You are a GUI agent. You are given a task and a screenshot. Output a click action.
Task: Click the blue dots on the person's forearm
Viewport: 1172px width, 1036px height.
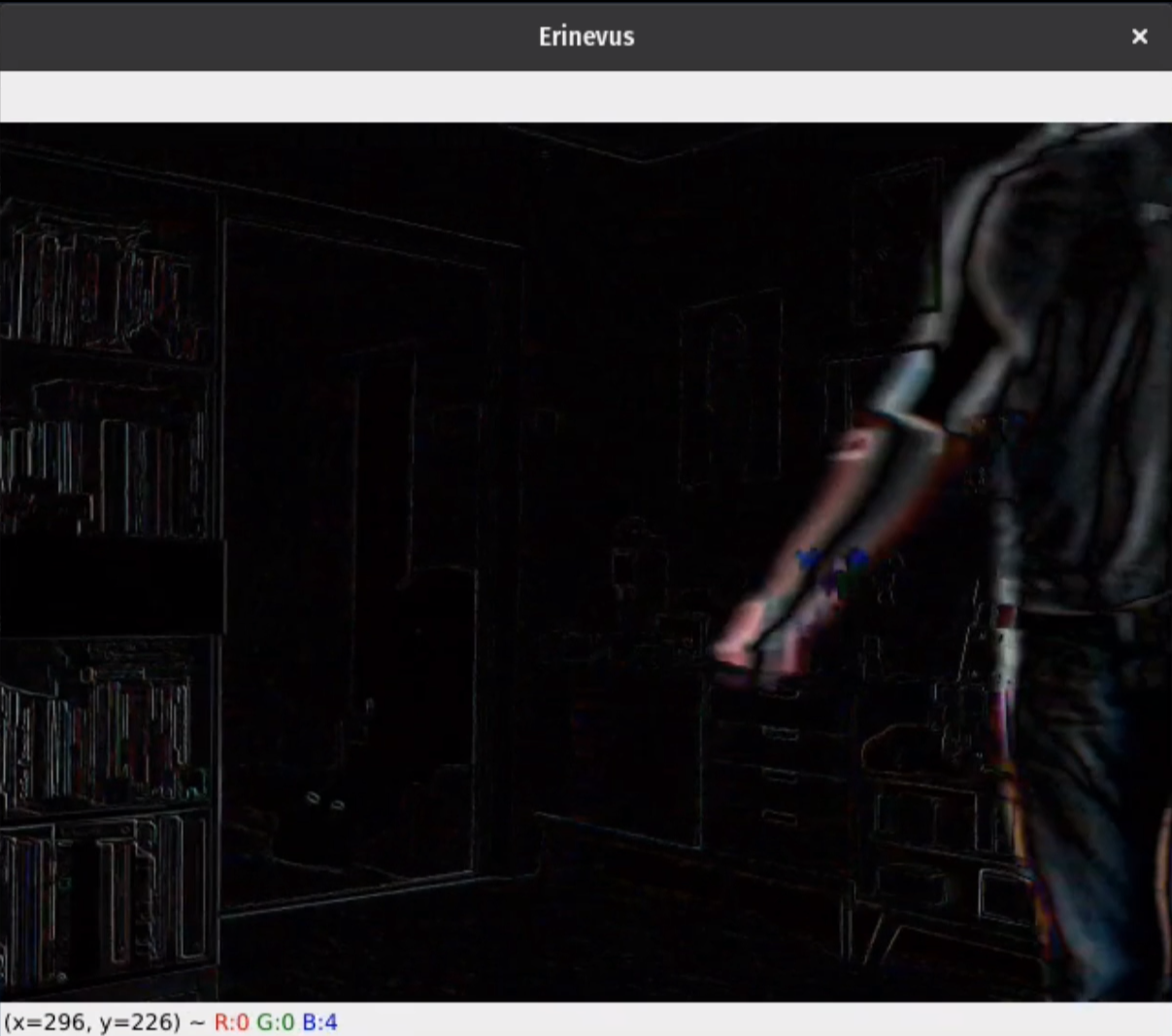coord(832,561)
